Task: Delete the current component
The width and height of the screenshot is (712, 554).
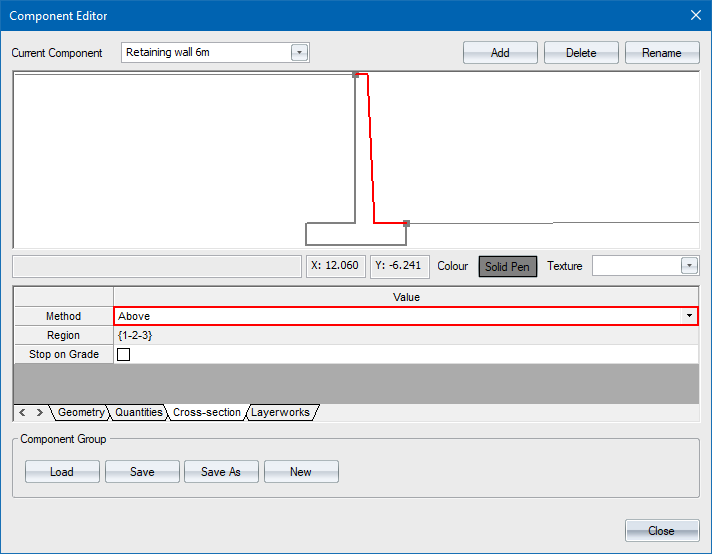Action: (580, 53)
